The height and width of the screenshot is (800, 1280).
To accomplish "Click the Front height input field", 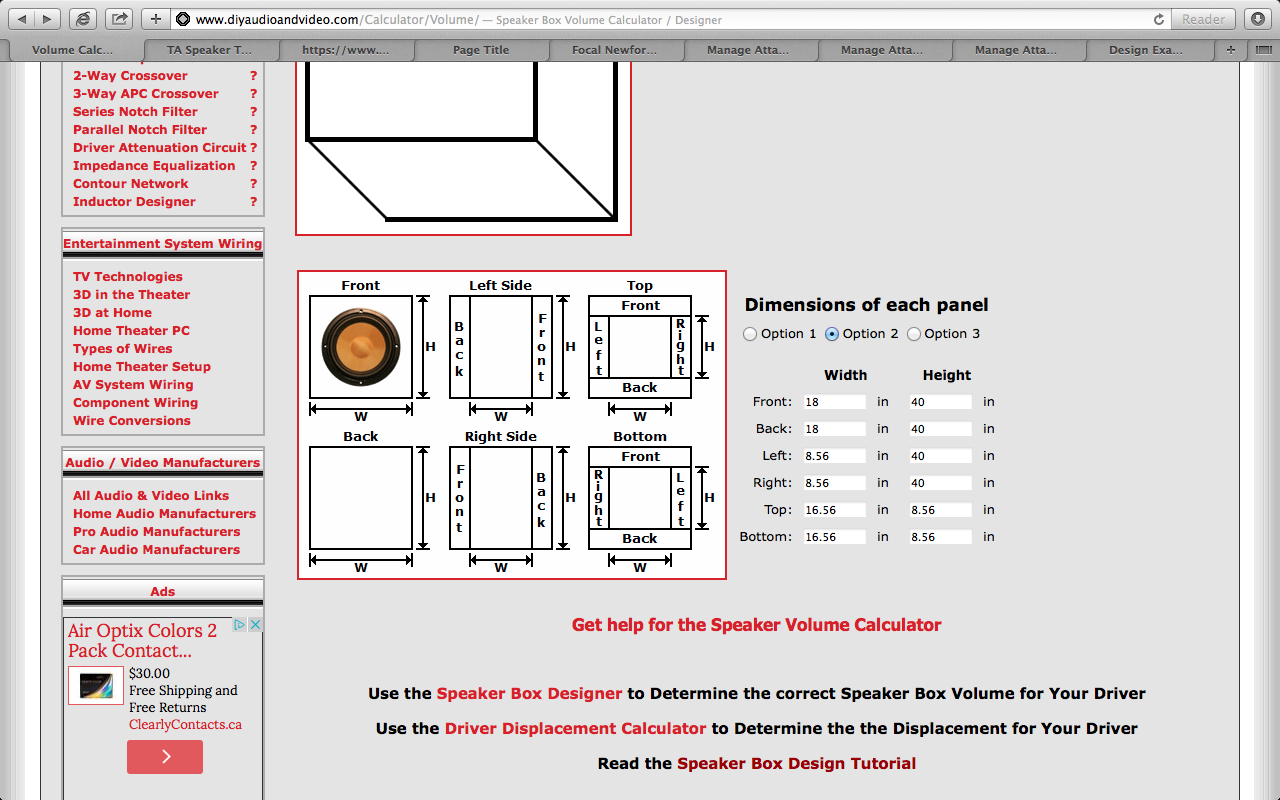I will pos(940,402).
